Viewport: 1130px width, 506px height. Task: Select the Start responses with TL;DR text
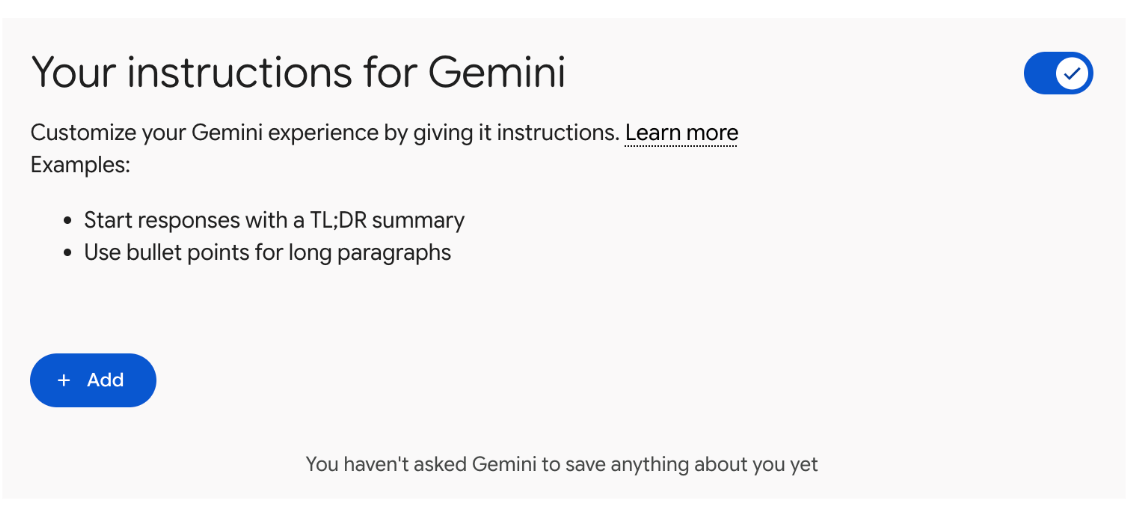tap(274, 220)
